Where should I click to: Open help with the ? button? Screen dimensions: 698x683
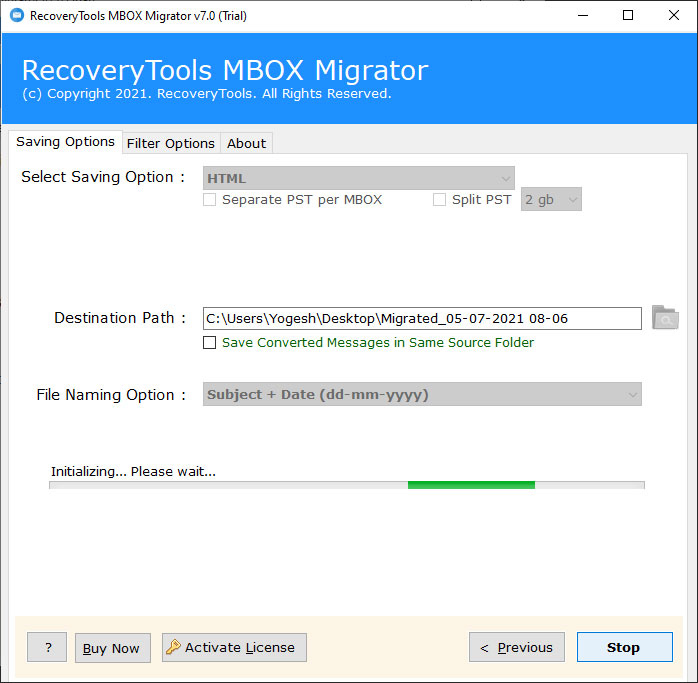click(x=47, y=647)
